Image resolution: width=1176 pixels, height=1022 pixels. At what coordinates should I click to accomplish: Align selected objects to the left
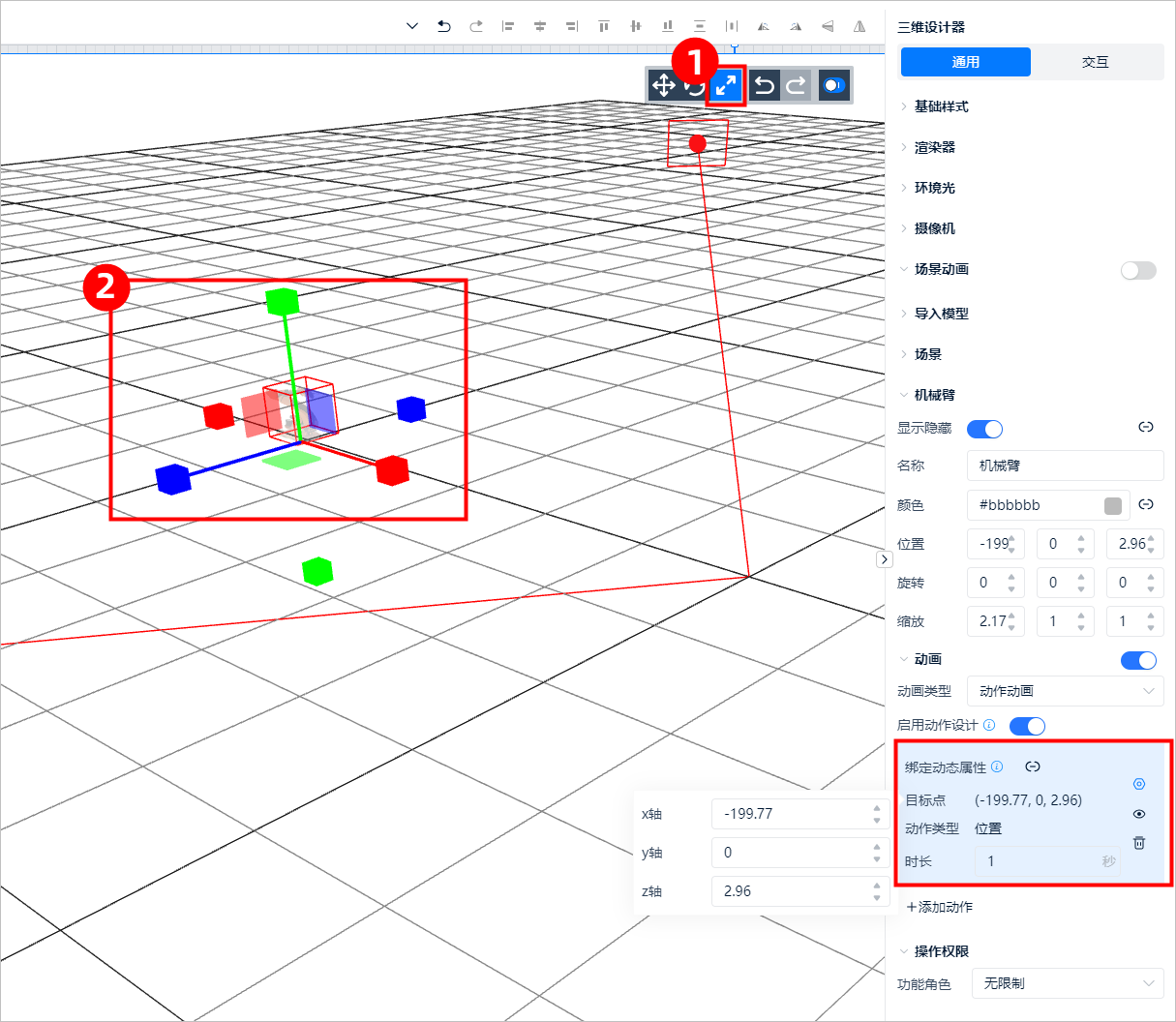pos(508,26)
